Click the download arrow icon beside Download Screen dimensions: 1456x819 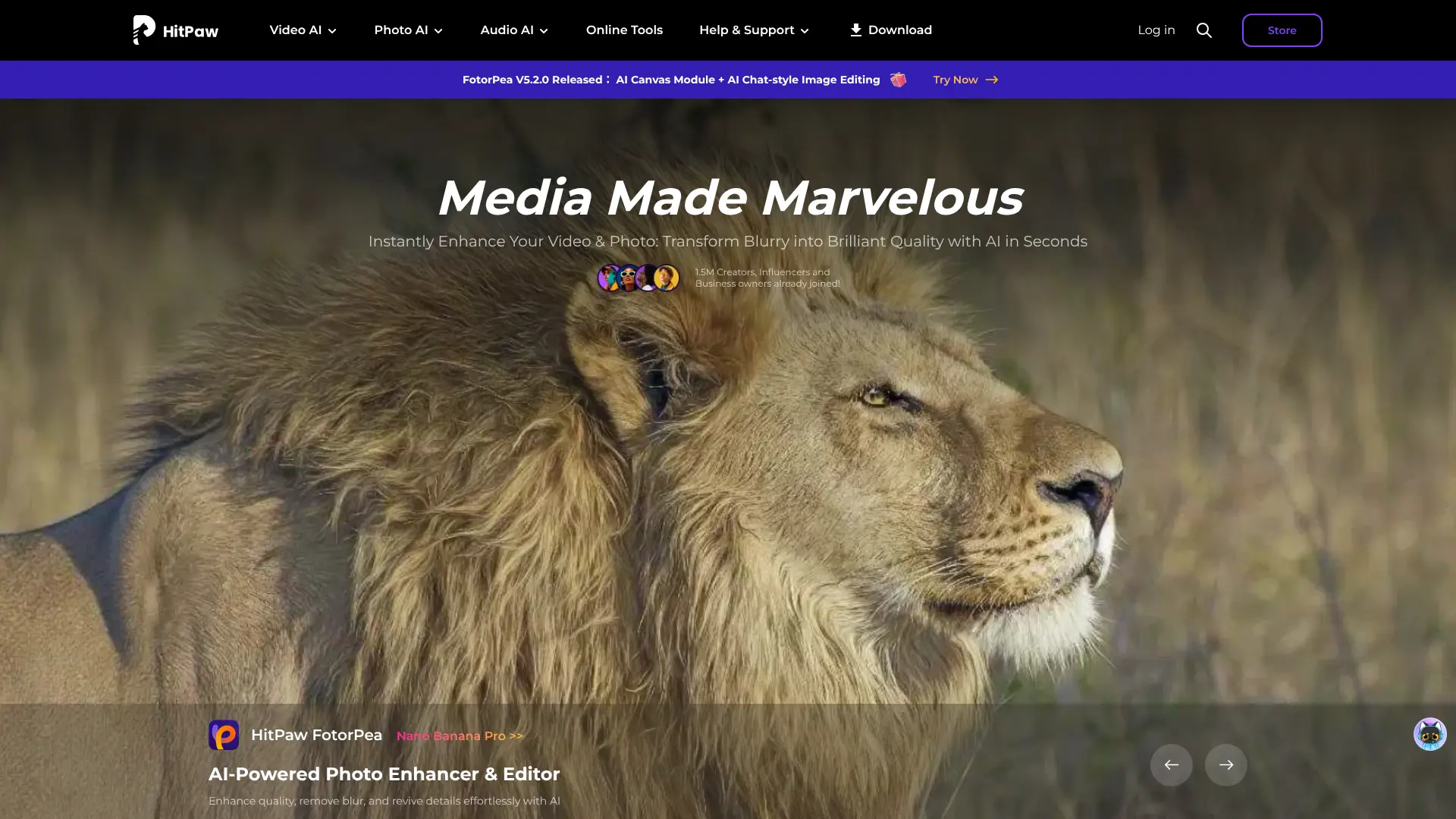[855, 30]
